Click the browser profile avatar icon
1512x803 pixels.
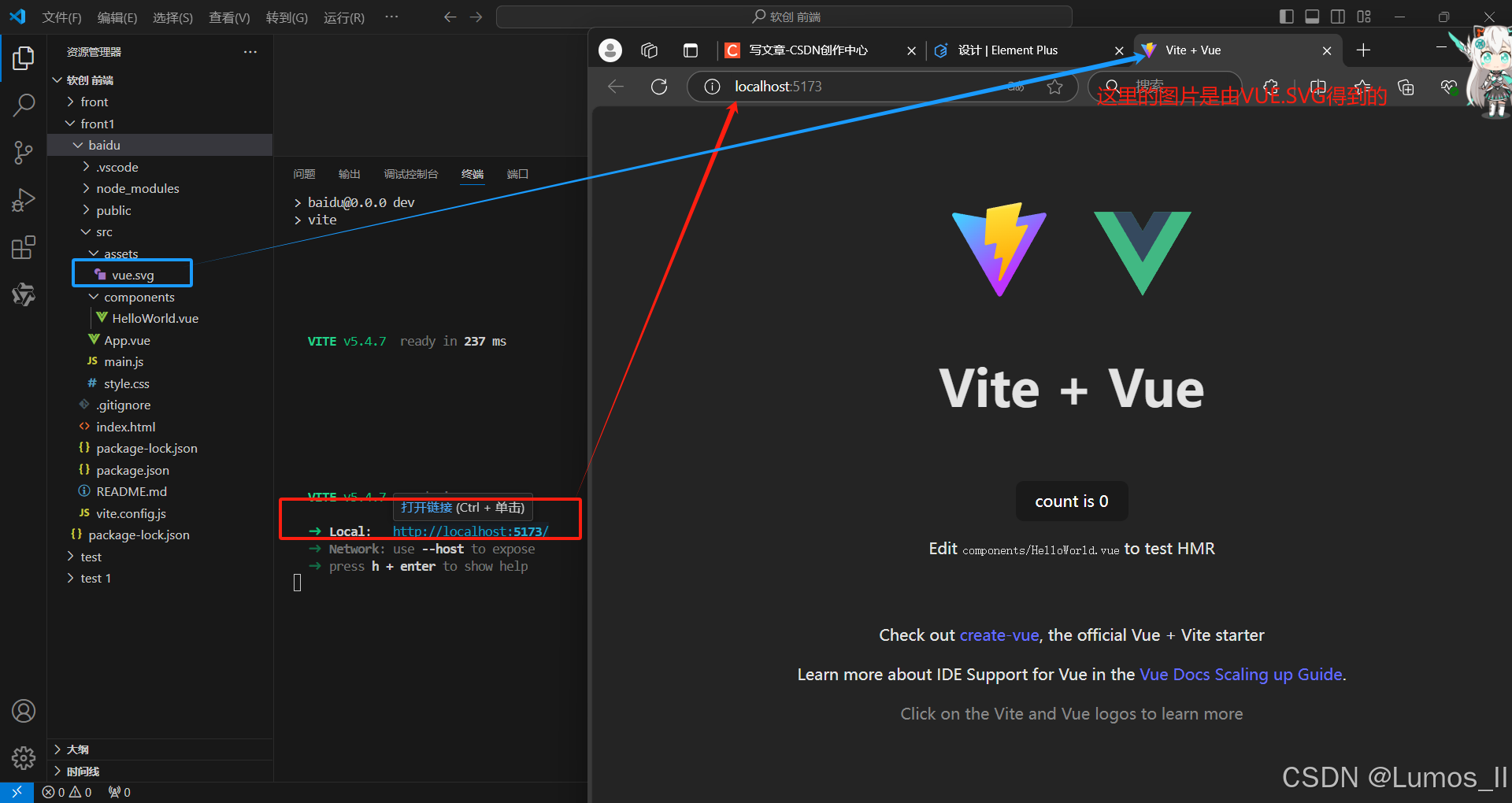610,50
